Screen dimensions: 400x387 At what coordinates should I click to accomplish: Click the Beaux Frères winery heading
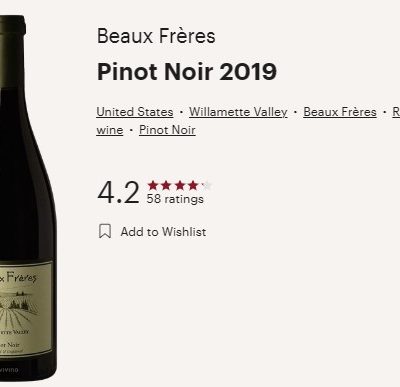156,36
